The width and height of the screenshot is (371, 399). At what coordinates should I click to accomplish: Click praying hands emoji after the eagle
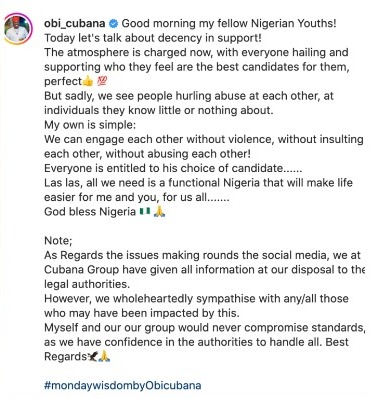coord(105,357)
